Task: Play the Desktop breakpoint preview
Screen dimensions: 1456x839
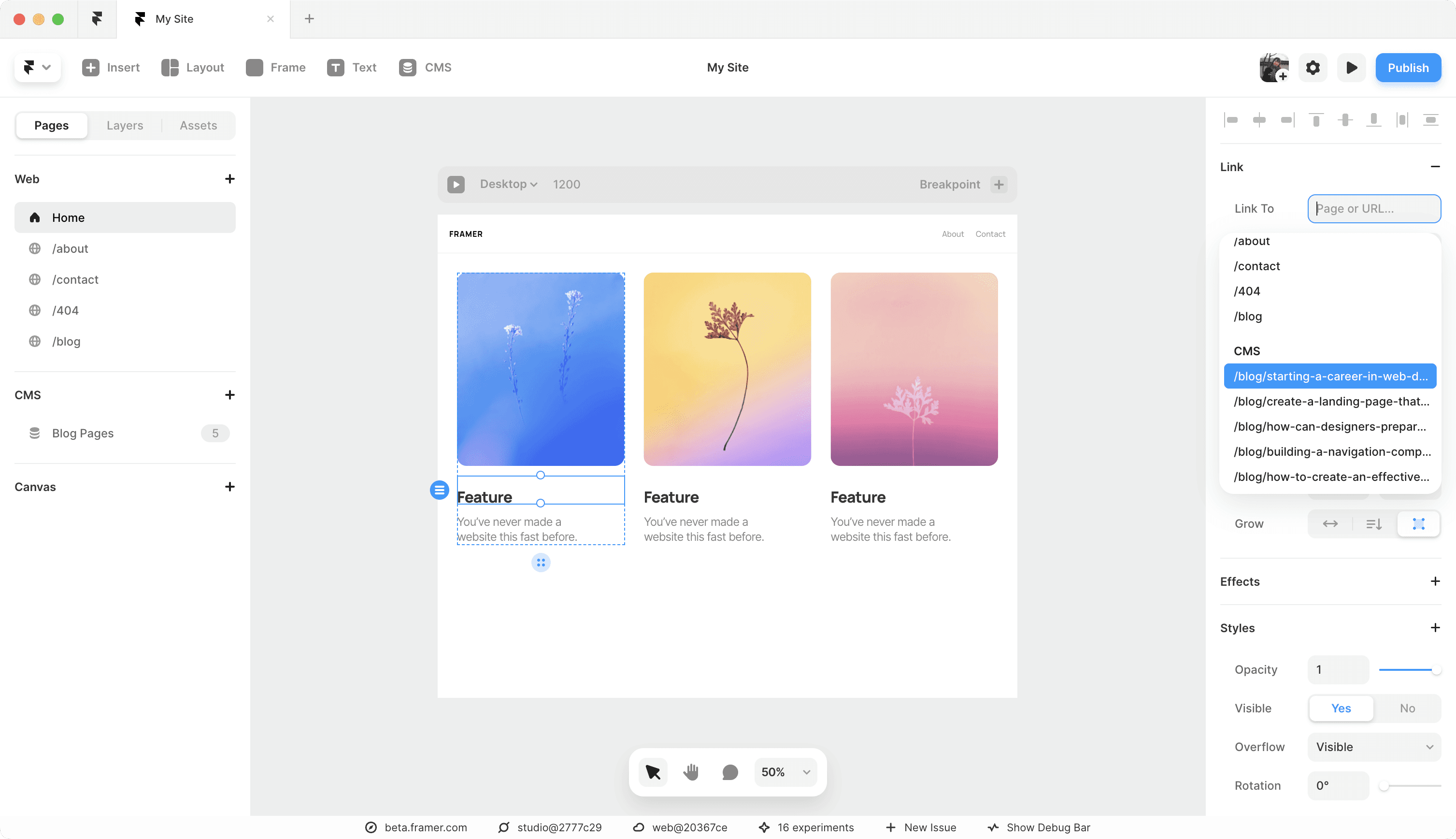Action: 456,185
